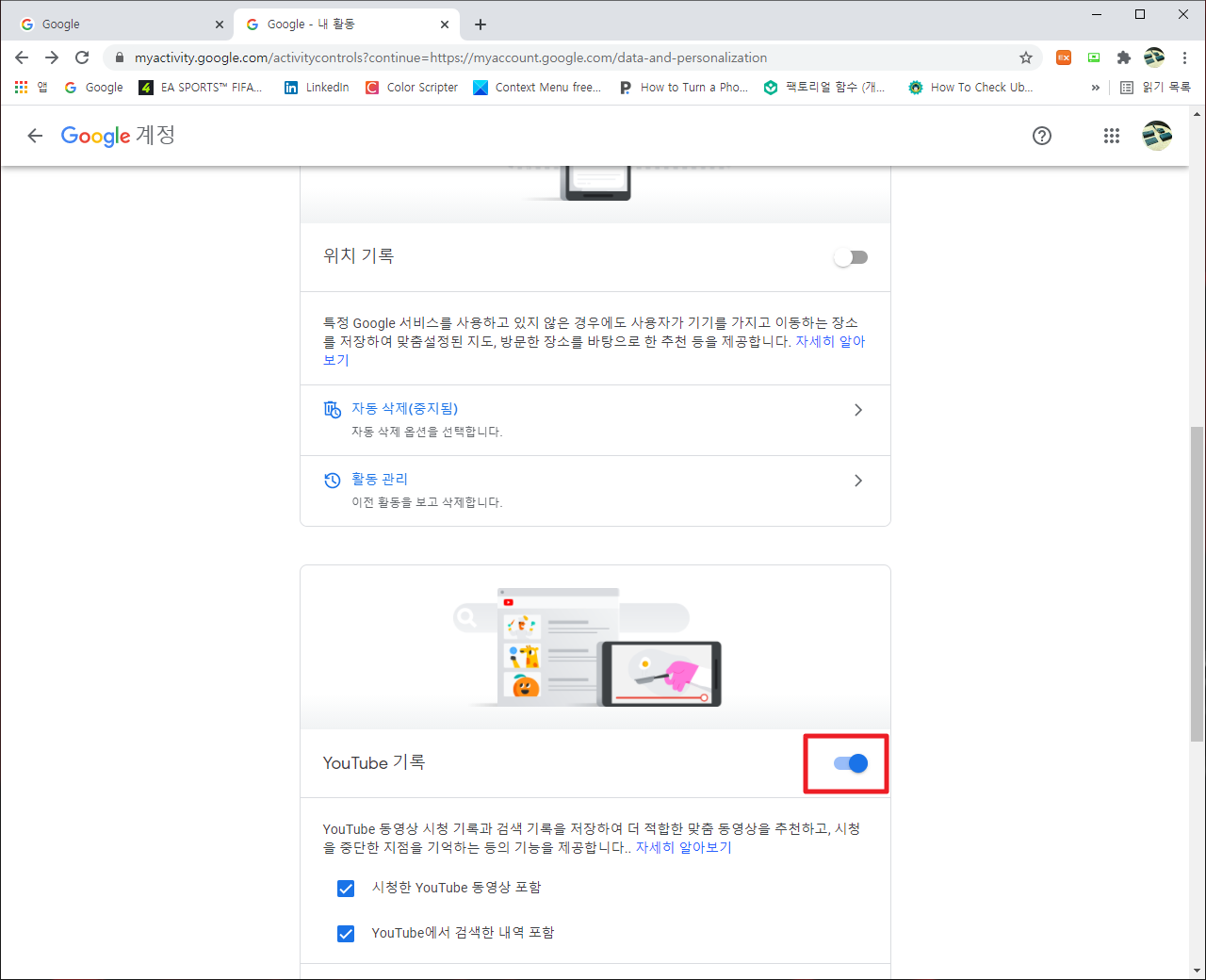Bookmark this page with the star icon
This screenshot has height=980, width=1206.
1026,57
